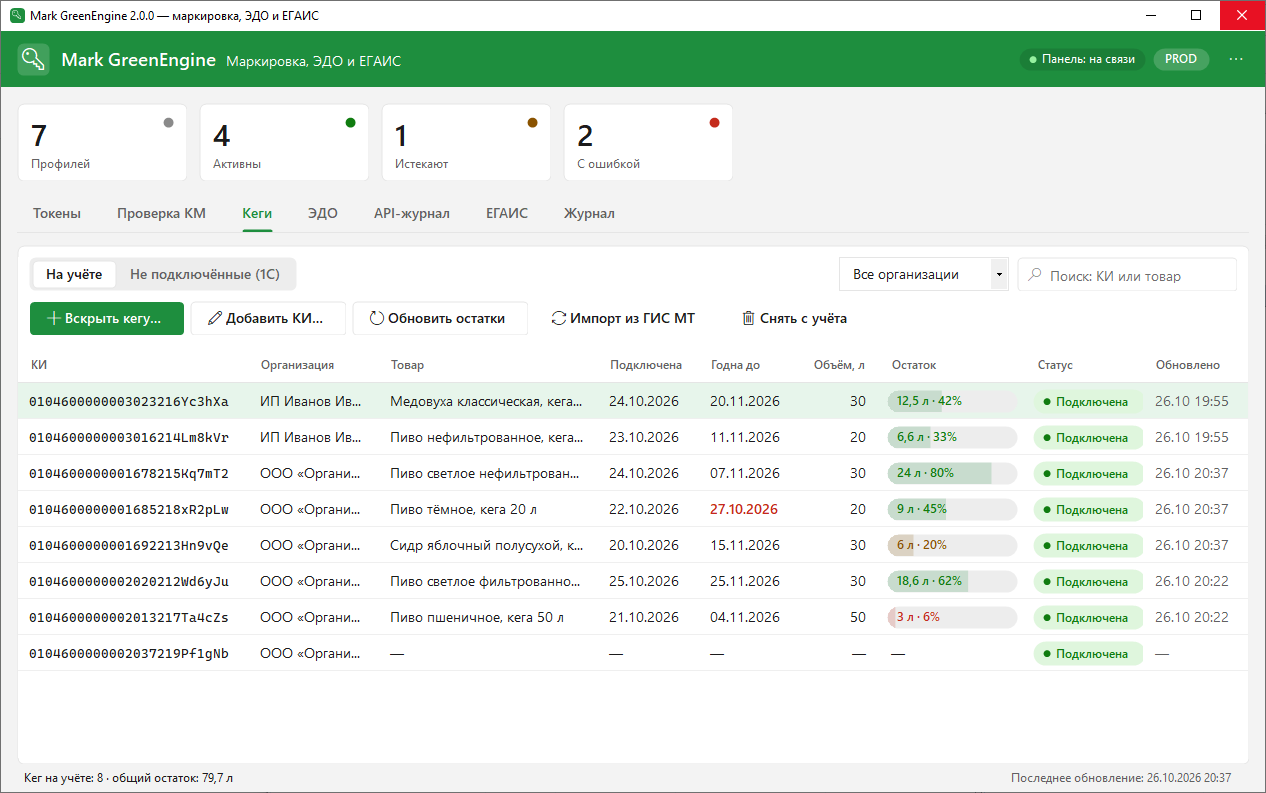
Task: Switch to the ЕГАИС tab
Action: [x=507, y=213]
